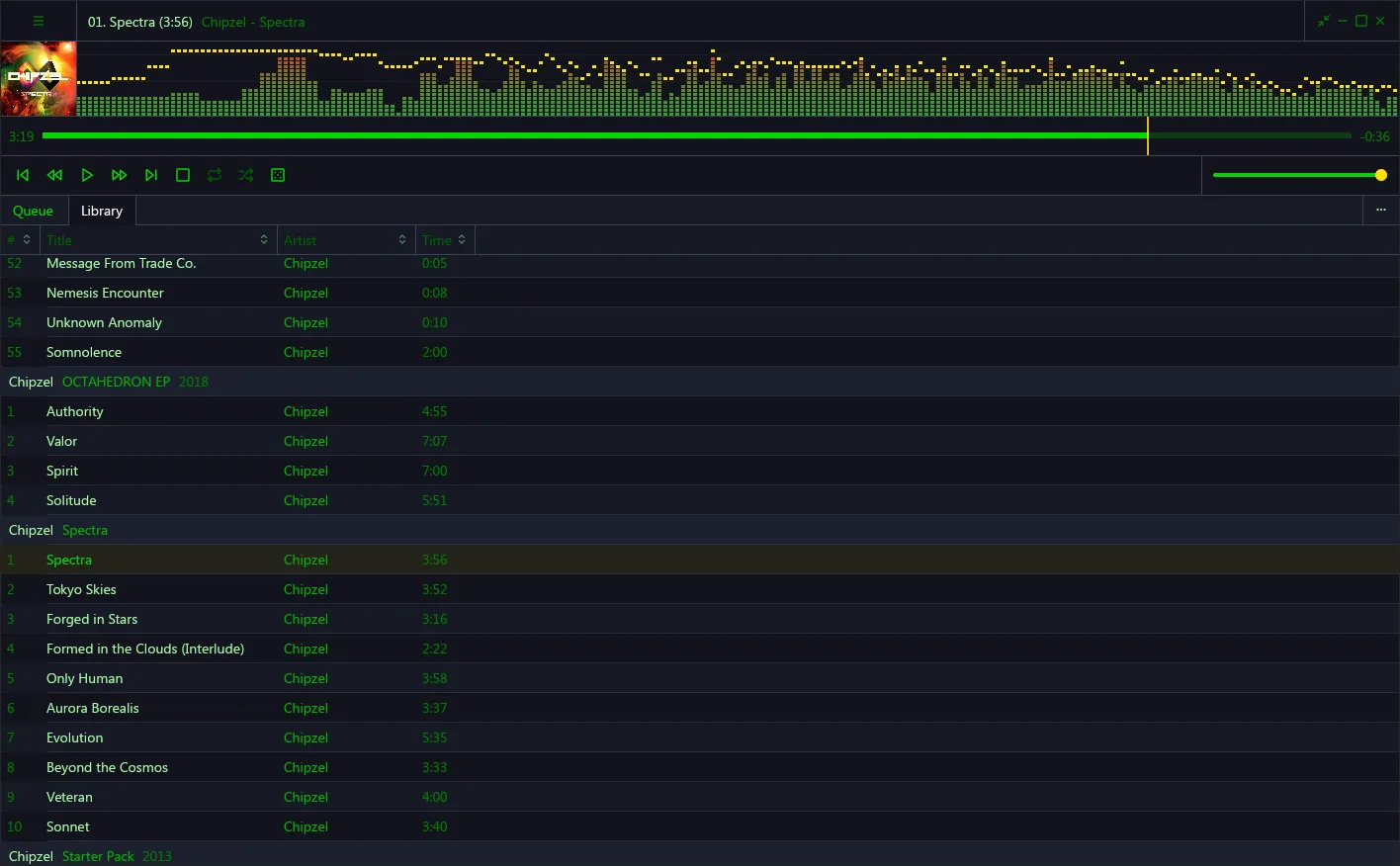This screenshot has height=866, width=1400.
Task: Sort the list by Artist column
Action: [346, 240]
